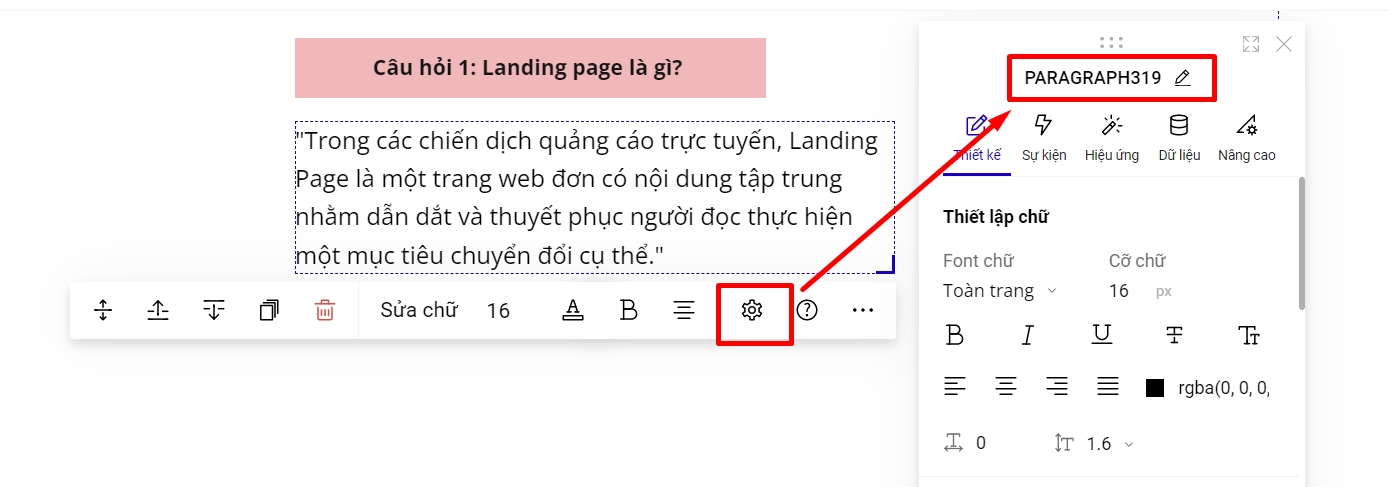The height and width of the screenshot is (487, 1388).
Task: Open the Hiệu ứng tab
Action: [1111, 137]
